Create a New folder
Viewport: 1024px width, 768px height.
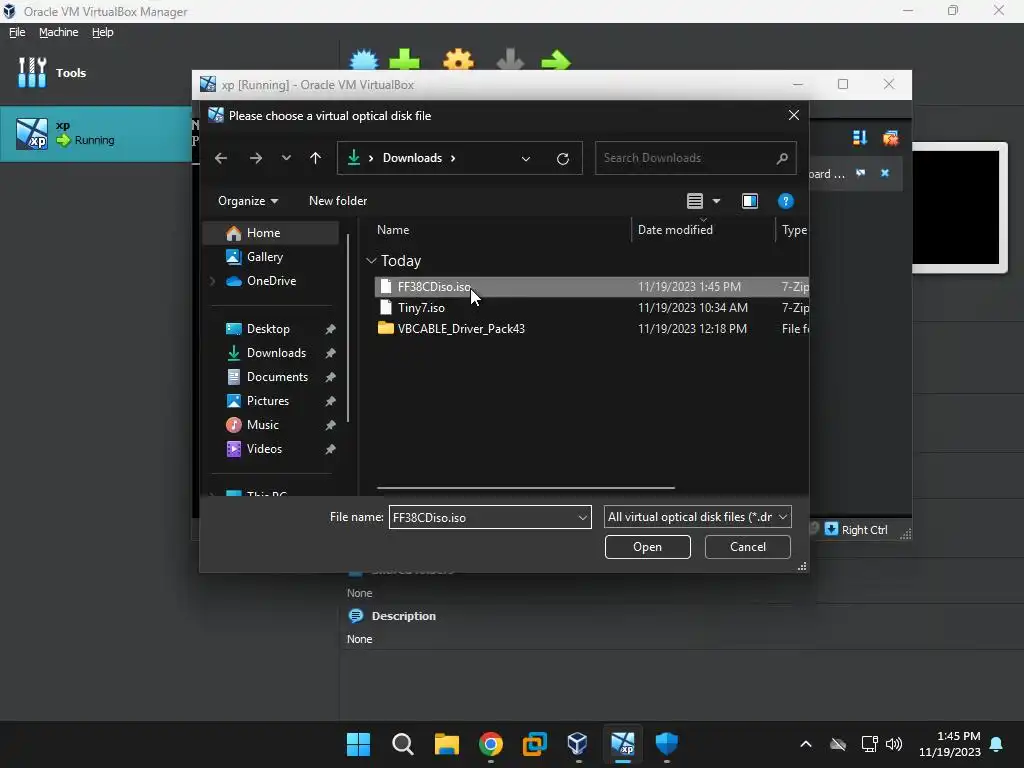click(338, 201)
